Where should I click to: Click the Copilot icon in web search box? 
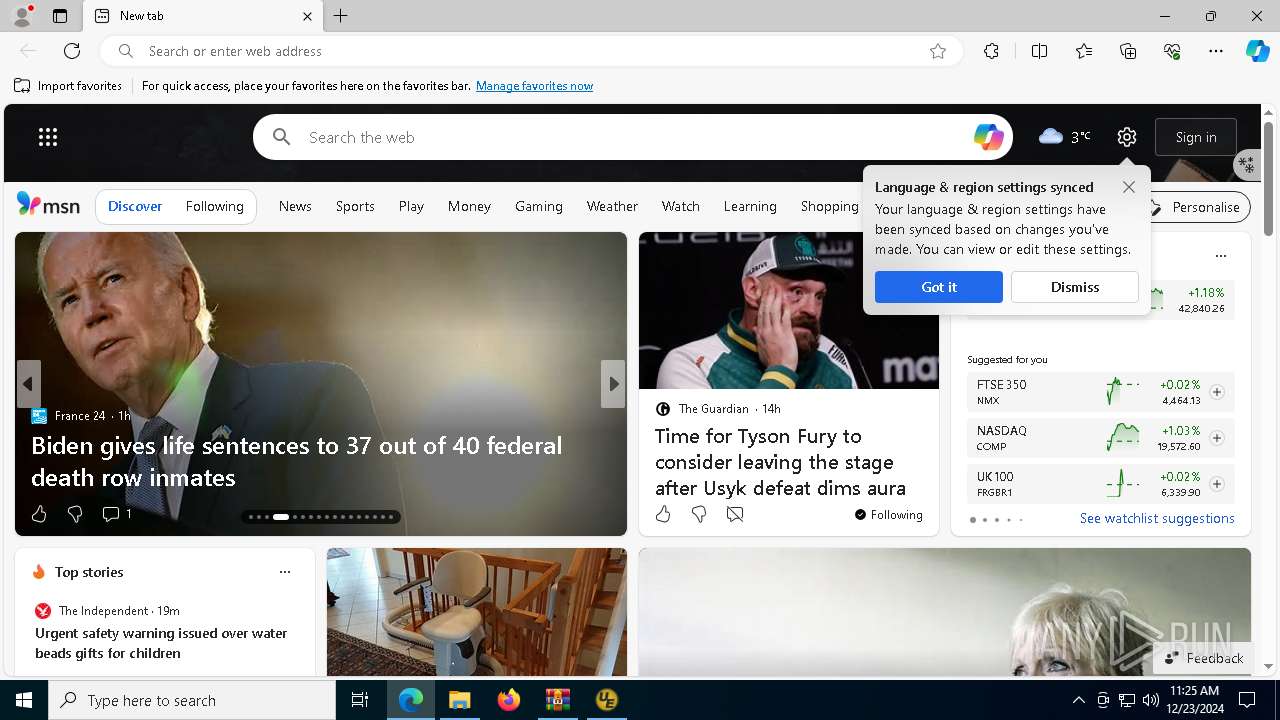988,137
